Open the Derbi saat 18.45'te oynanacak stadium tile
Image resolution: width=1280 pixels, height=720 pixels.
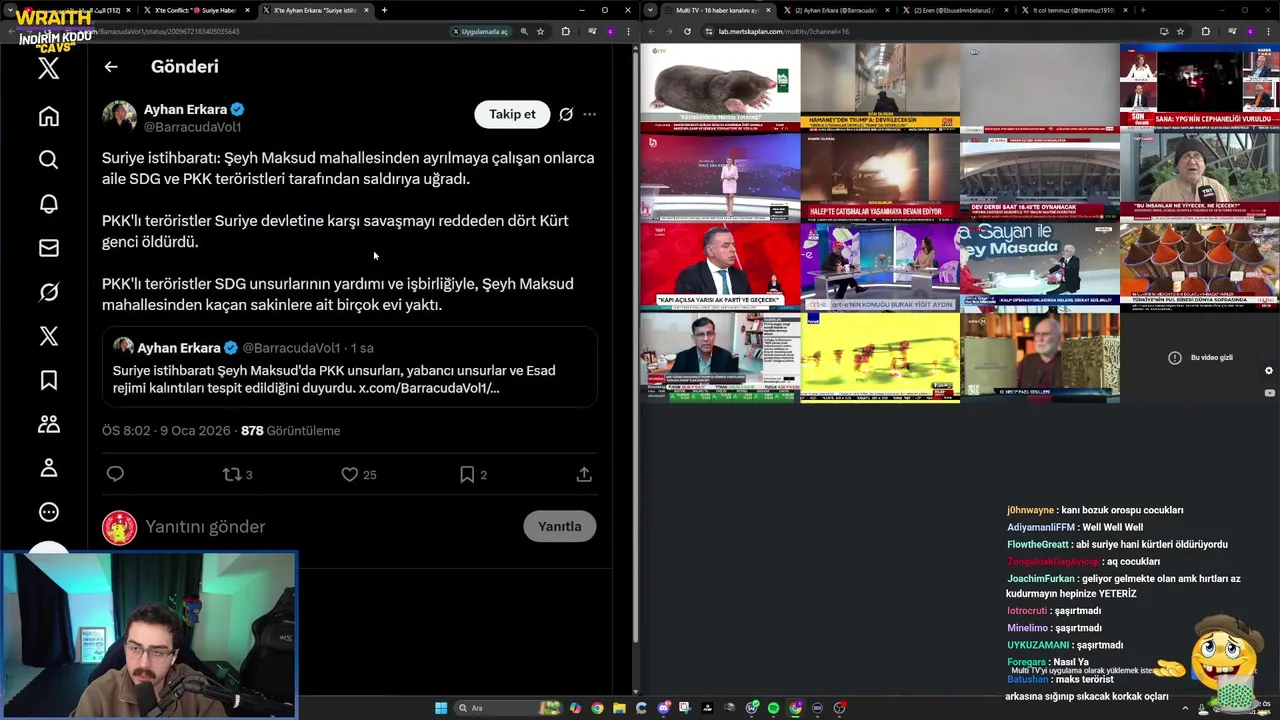click(x=1040, y=178)
